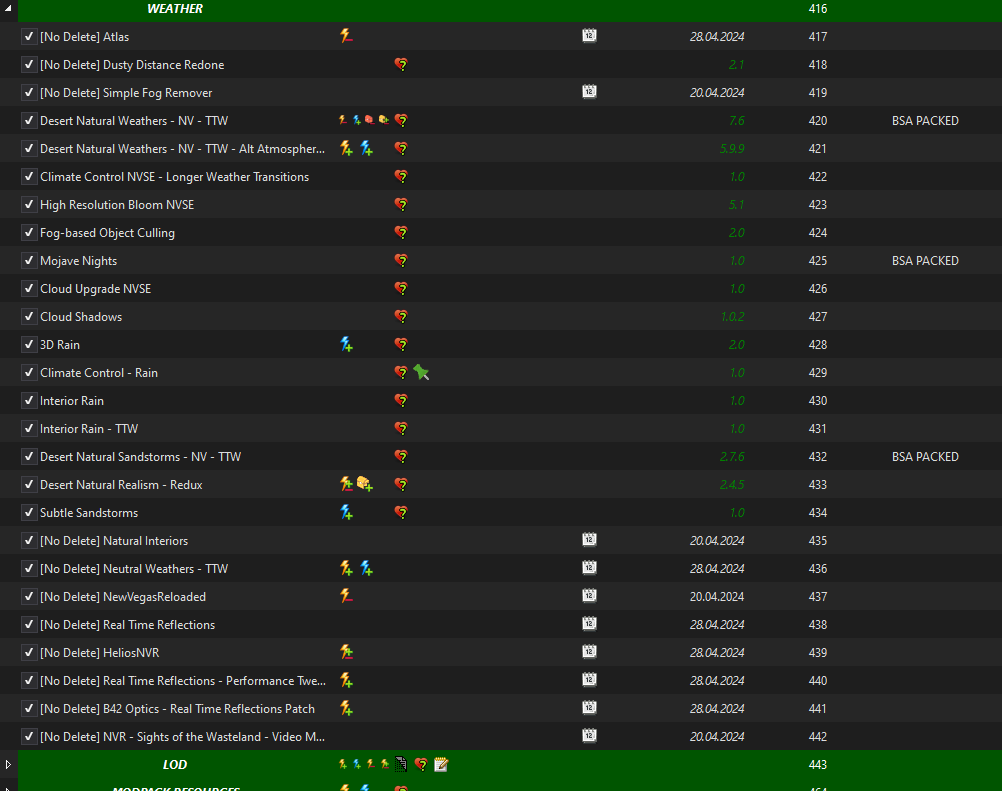The image size is (1002, 791).
Task: Select the Interior Rain - TTW mod entry
Action: click(x=89, y=429)
